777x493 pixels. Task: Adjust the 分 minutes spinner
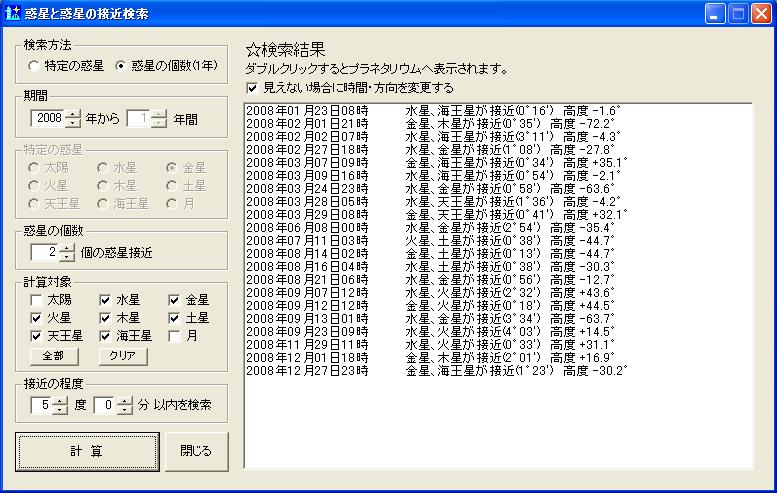pyautogui.click(x=125, y=405)
